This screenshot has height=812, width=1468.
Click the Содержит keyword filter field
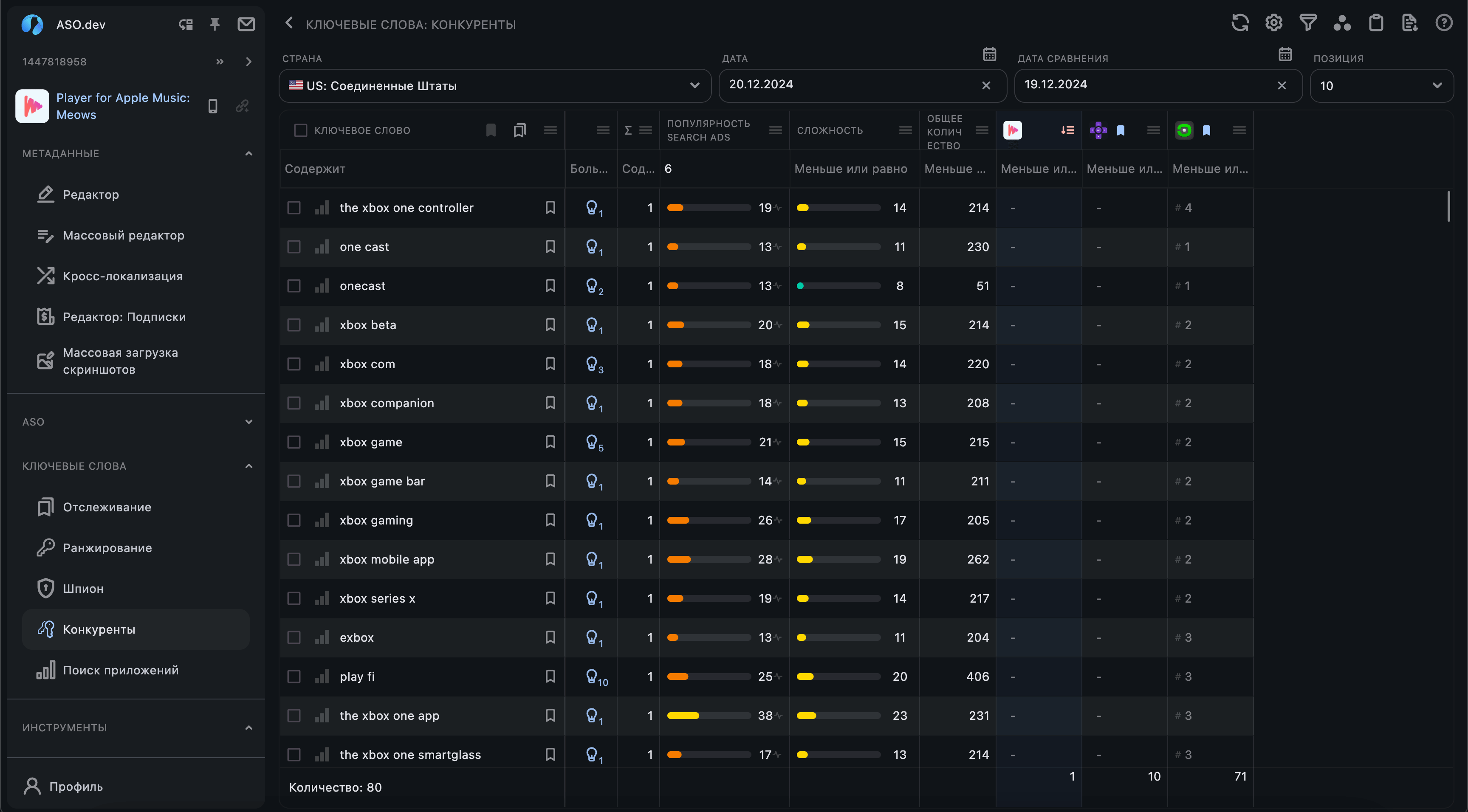pos(422,169)
